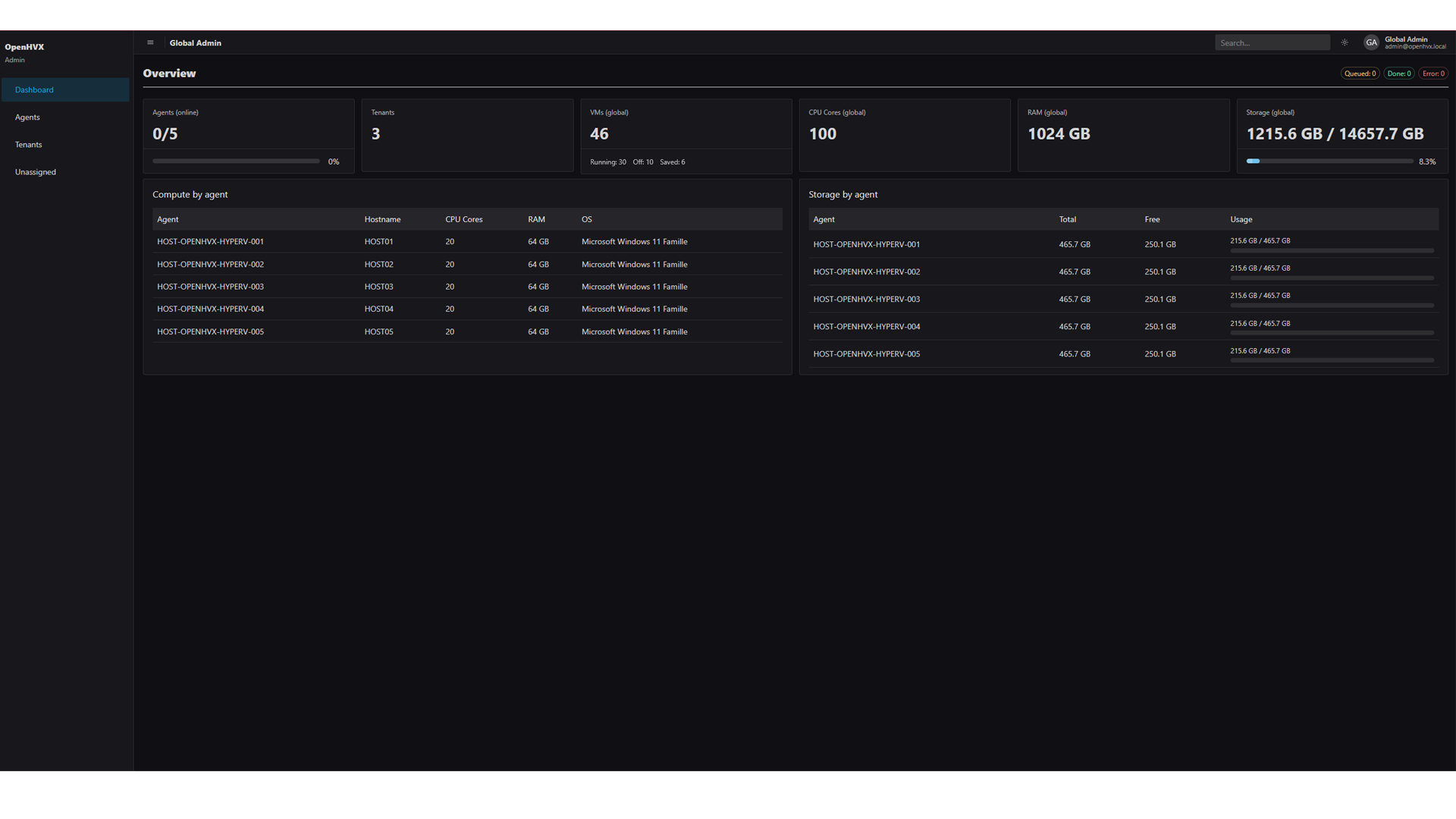
Task: Select HOST-OPENHVX-HYPERV-005 in Compute by agent
Action: click(210, 331)
